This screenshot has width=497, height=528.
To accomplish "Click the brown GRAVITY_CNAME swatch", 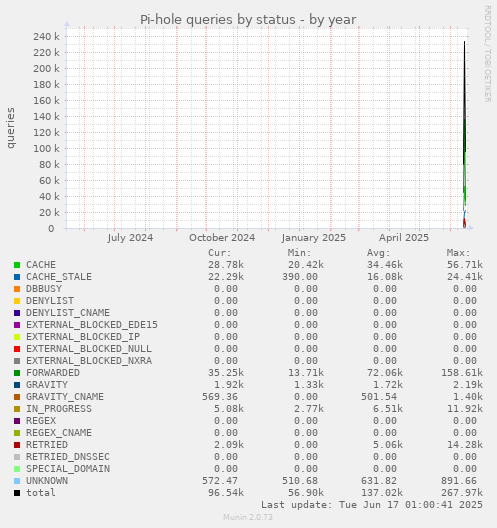I will [x=17, y=397].
